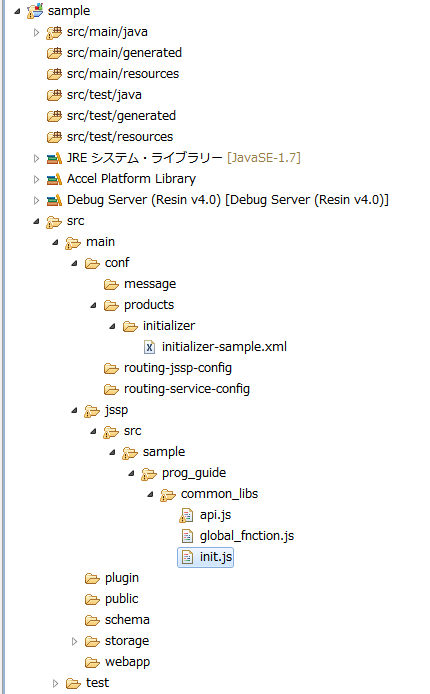Collapse the common_libs folder
The width and height of the screenshot is (430, 694).
[x=150, y=494]
